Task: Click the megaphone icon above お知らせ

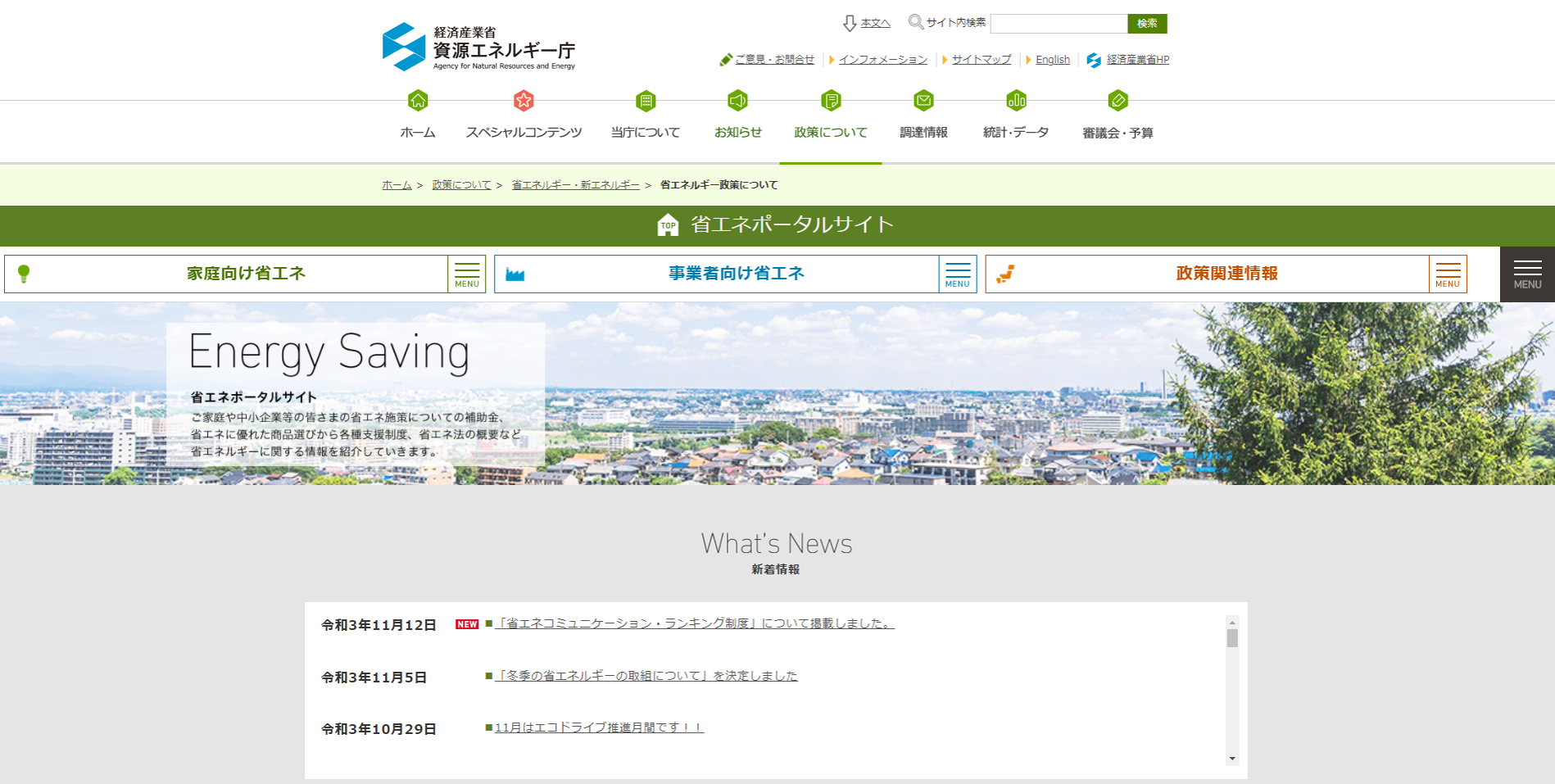Action: (x=738, y=101)
